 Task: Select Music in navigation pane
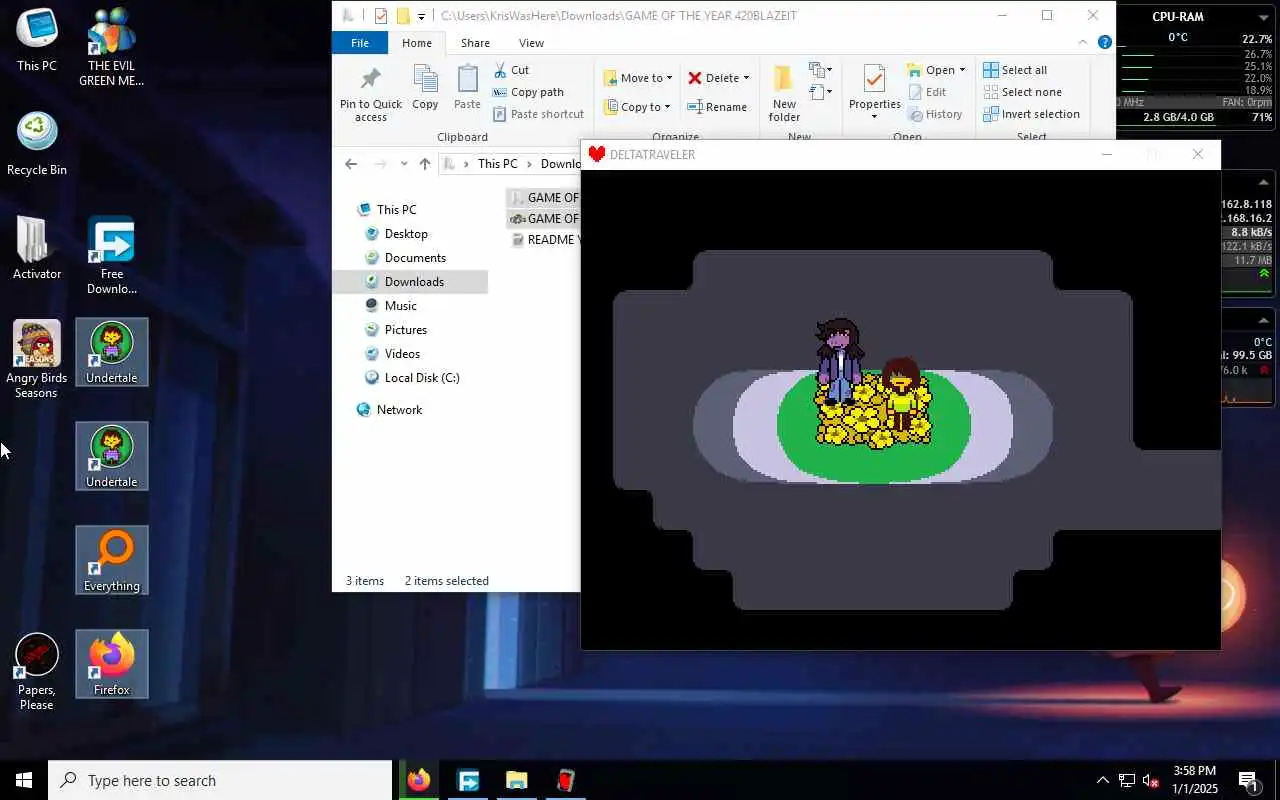click(400, 306)
